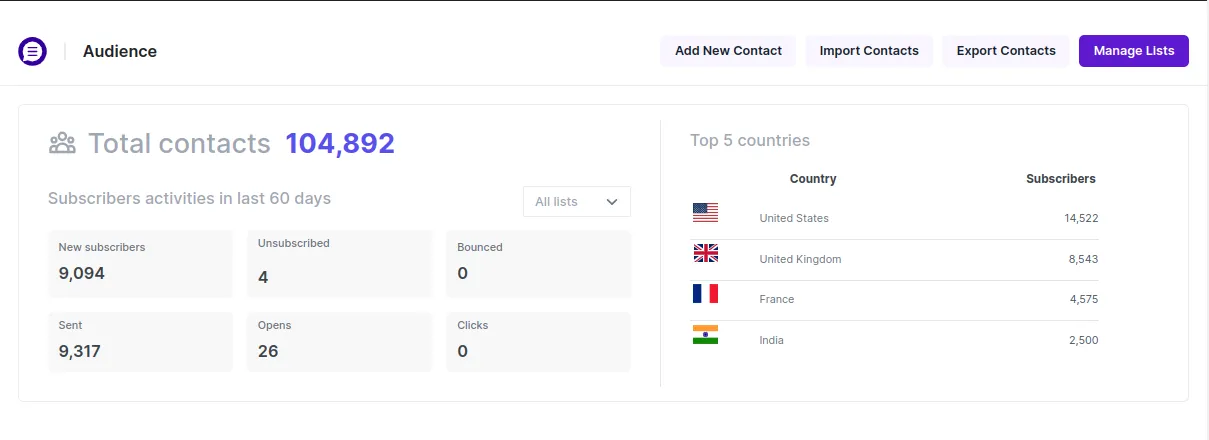Click Add New Contact button
This screenshot has height=440, width=1209.
coord(728,51)
